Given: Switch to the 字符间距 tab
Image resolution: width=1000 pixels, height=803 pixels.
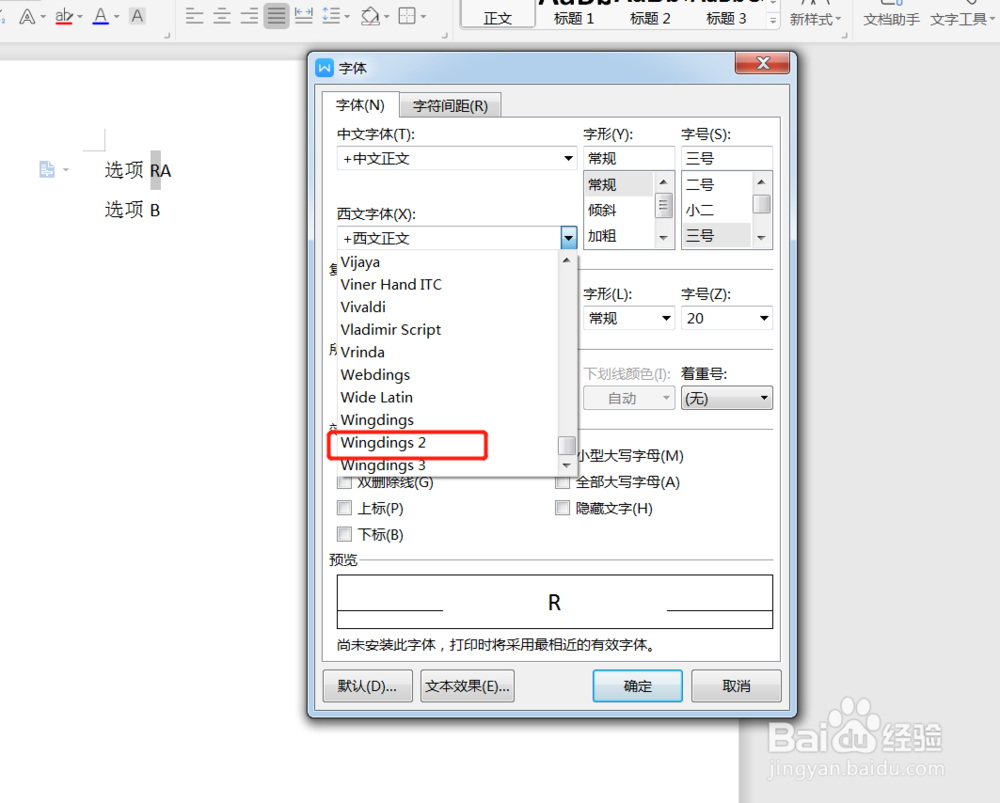Looking at the screenshot, I should pos(451,104).
